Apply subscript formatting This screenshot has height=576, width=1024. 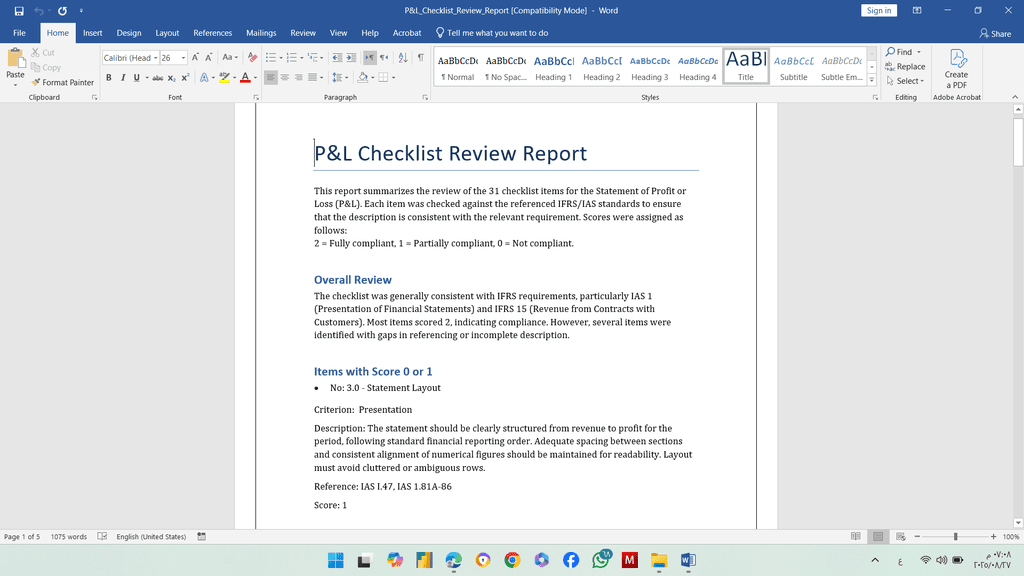pos(172,78)
